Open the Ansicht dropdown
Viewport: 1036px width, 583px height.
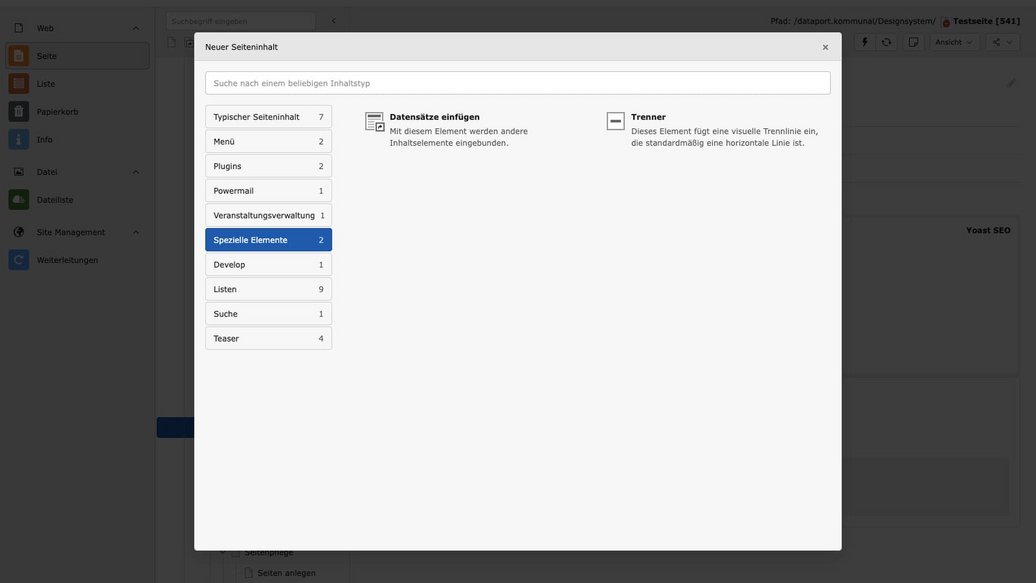pyautogui.click(x=954, y=42)
